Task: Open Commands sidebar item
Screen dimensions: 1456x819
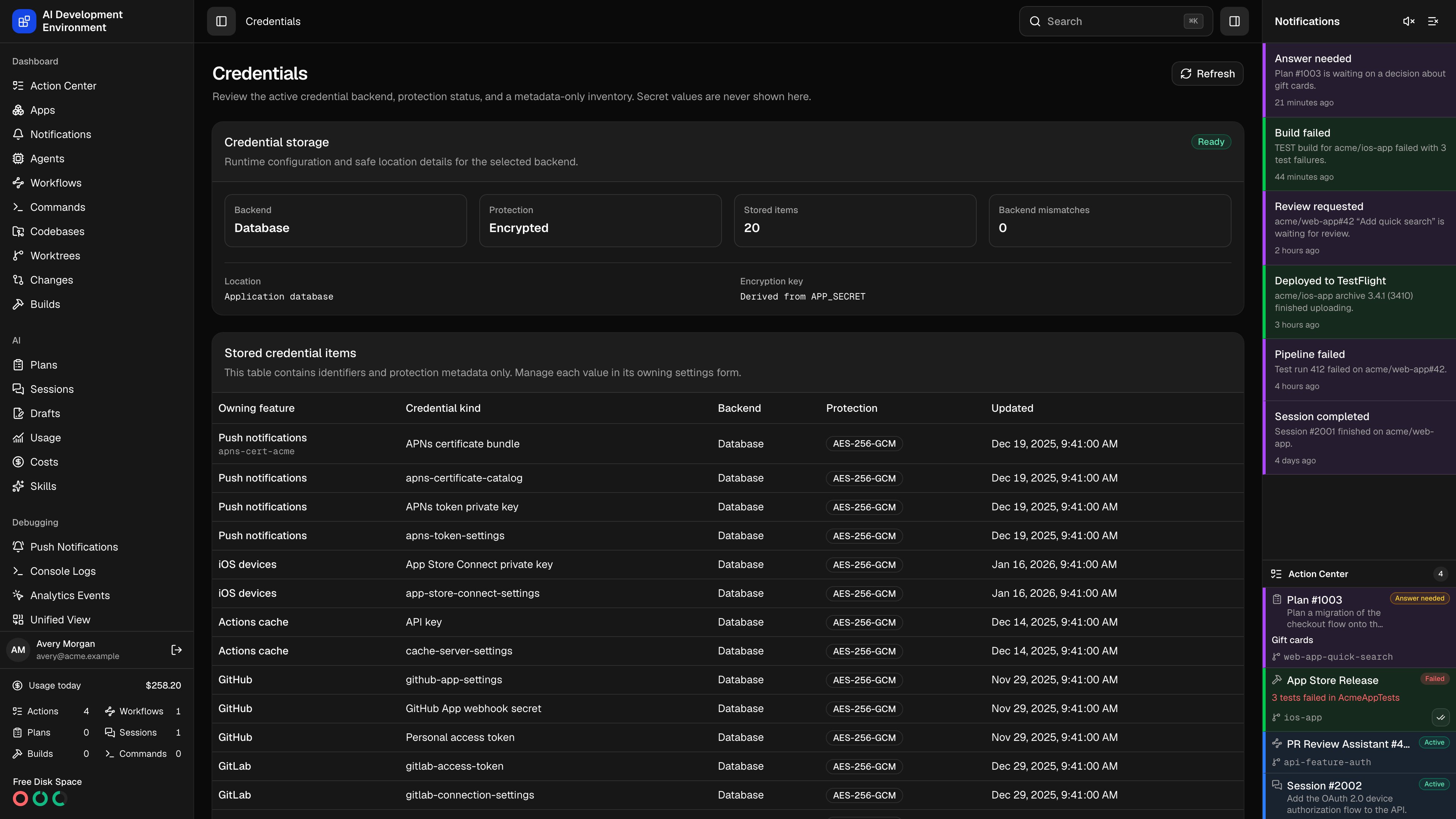Action: (x=97, y=207)
